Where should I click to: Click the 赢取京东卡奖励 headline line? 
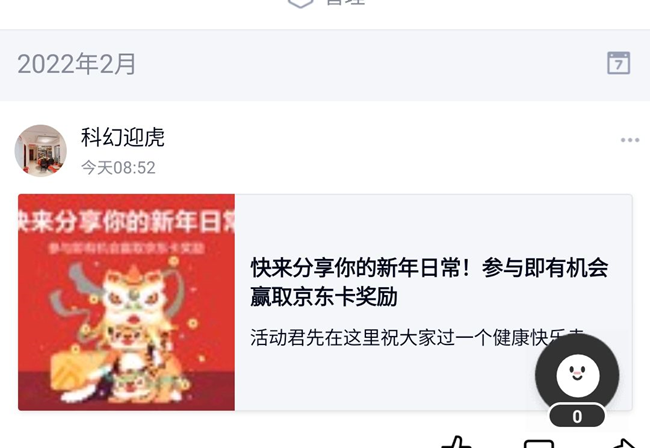pyautogui.click(x=324, y=297)
